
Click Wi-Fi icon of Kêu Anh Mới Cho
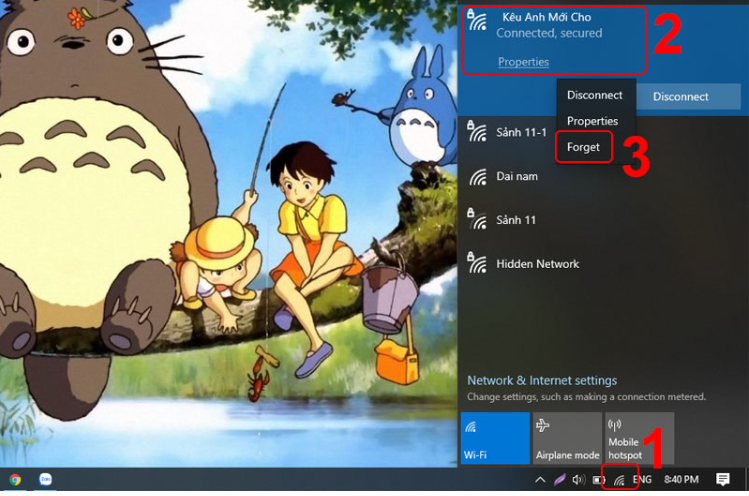click(x=477, y=20)
